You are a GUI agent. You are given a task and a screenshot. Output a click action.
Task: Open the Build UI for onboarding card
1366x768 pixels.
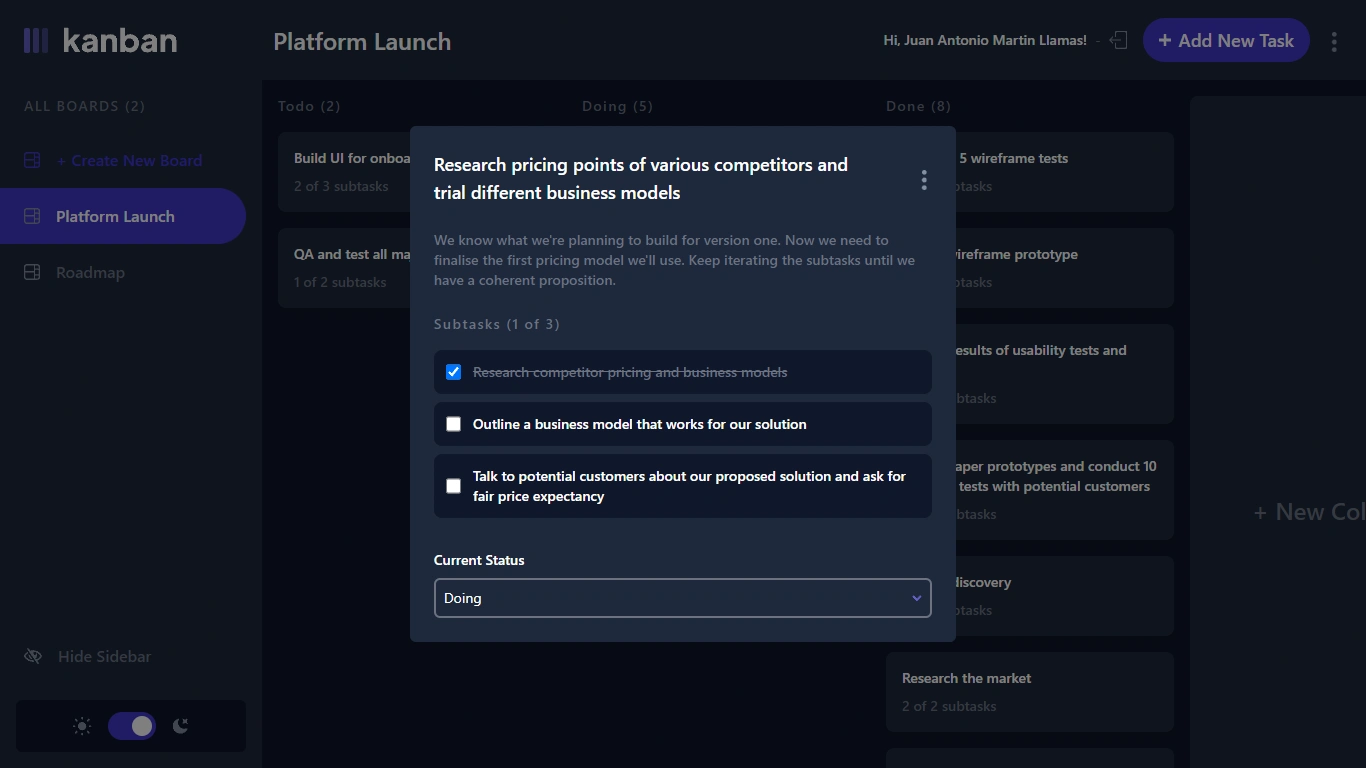point(344,172)
